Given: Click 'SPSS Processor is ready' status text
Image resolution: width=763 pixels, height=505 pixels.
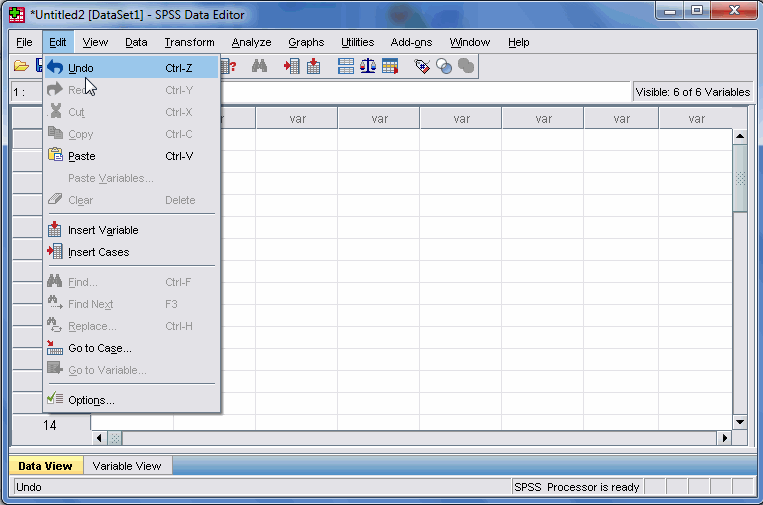Looking at the screenshot, I should (x=577, y=487).
